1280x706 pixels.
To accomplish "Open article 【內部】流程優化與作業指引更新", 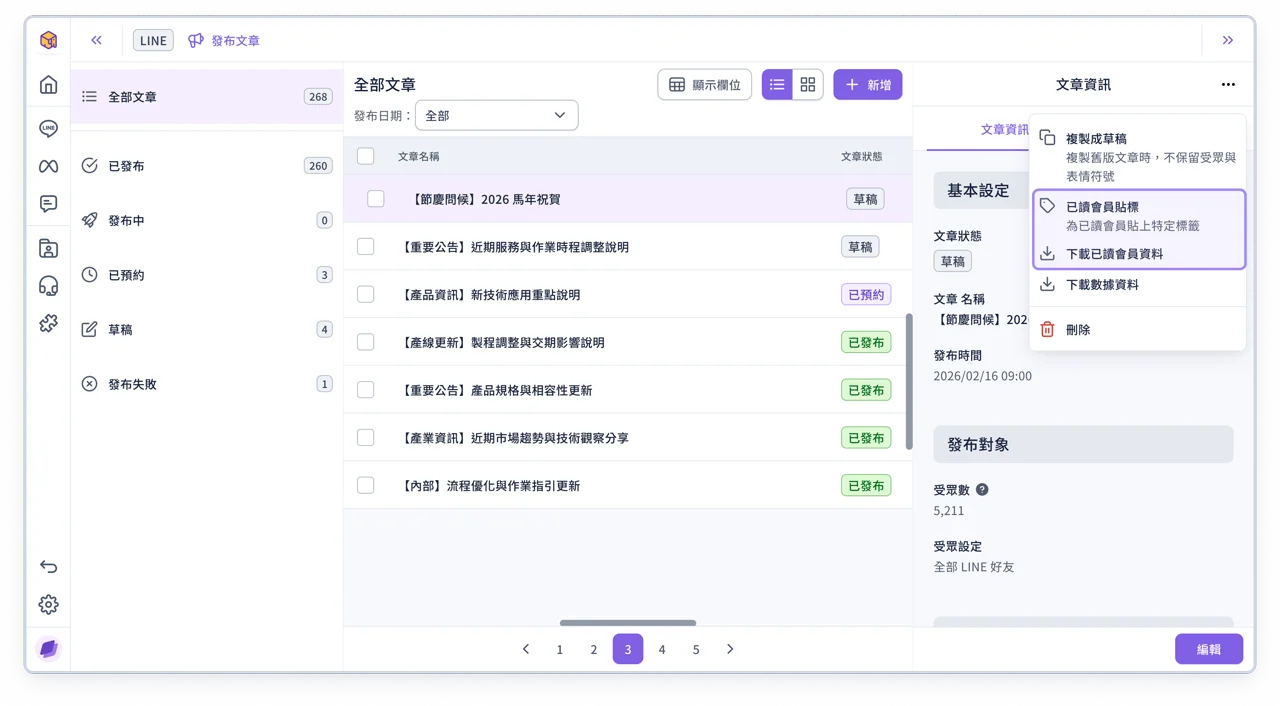I will coord(490,486).
